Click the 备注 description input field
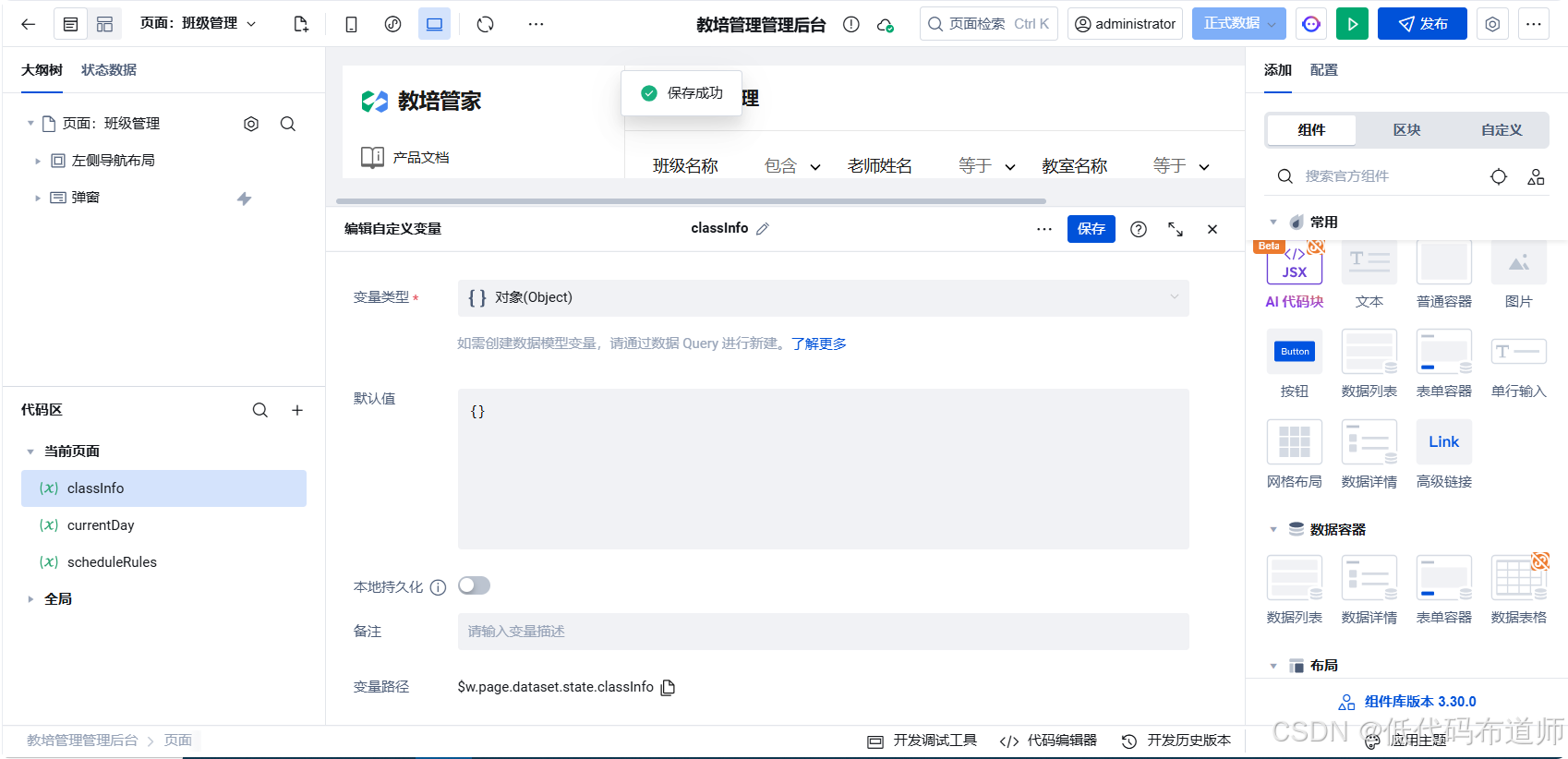 pos(823,632)
